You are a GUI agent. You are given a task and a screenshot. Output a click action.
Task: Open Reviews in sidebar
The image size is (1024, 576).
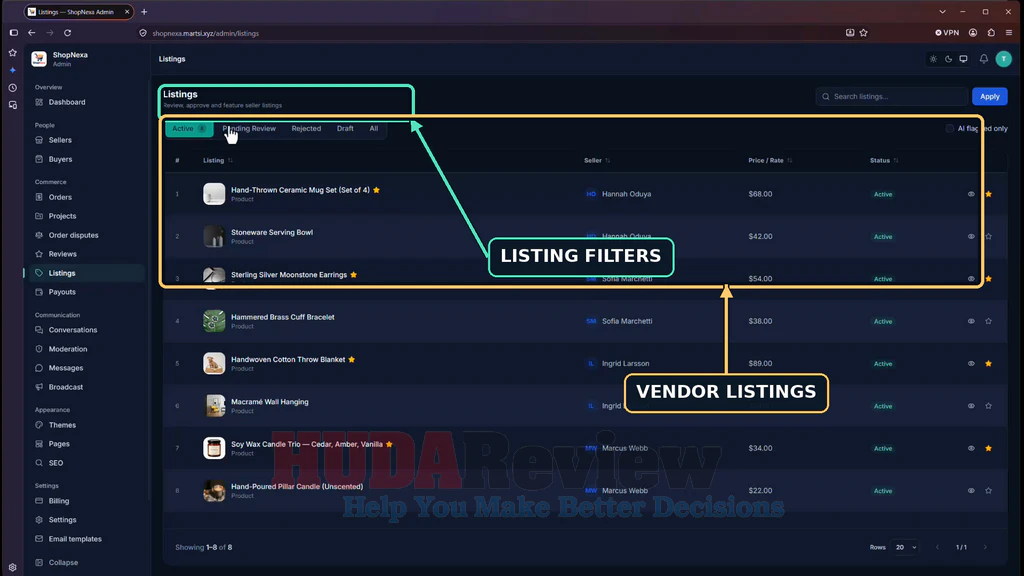pyautogui.click(x=62, y=254)
